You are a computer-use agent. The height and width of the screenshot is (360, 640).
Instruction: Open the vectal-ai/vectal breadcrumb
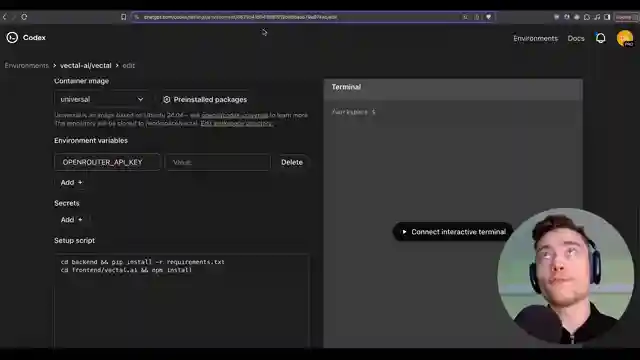tap(86, 65)
